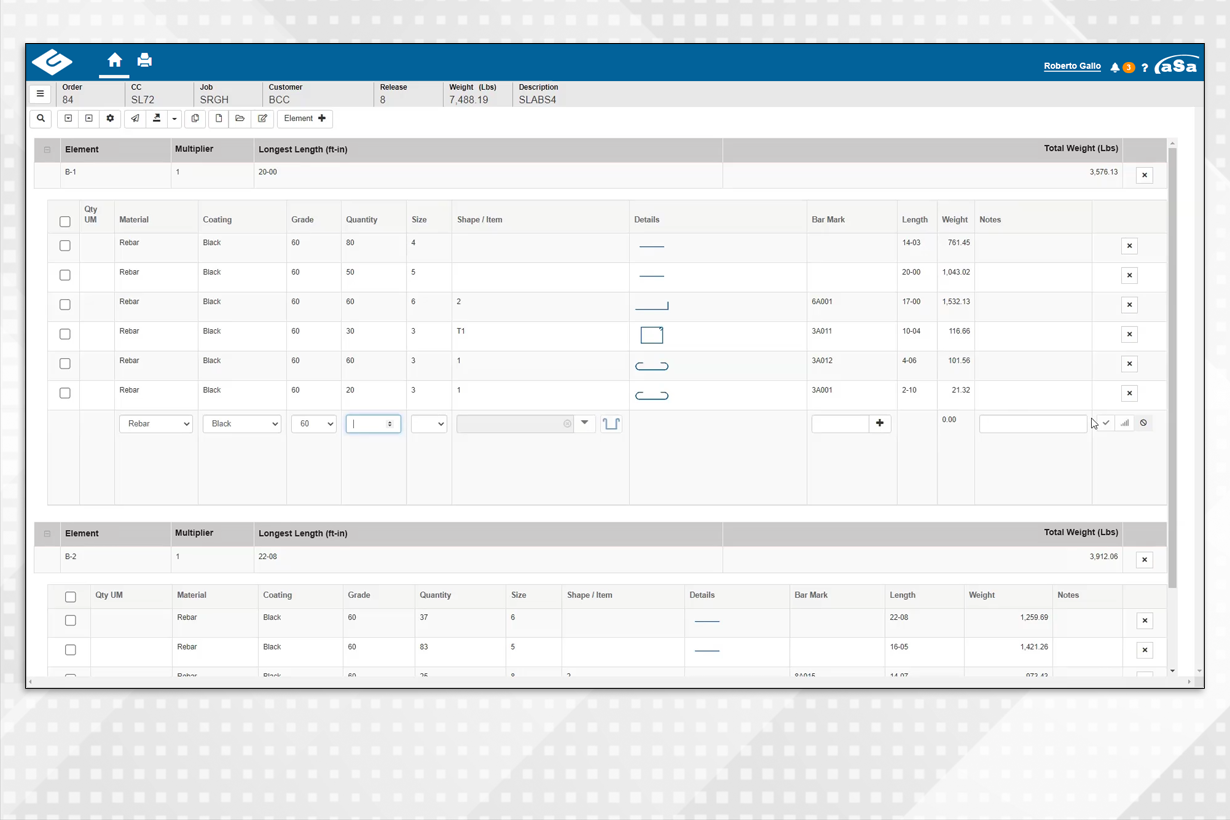The image size is (1230, 820).
Task: Open a file using the folder toolbar icon
Action: click(x=241, y=118)
